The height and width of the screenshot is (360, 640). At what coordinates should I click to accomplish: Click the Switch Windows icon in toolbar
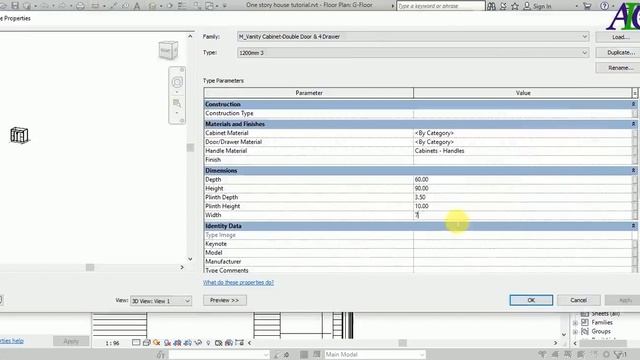210,6
